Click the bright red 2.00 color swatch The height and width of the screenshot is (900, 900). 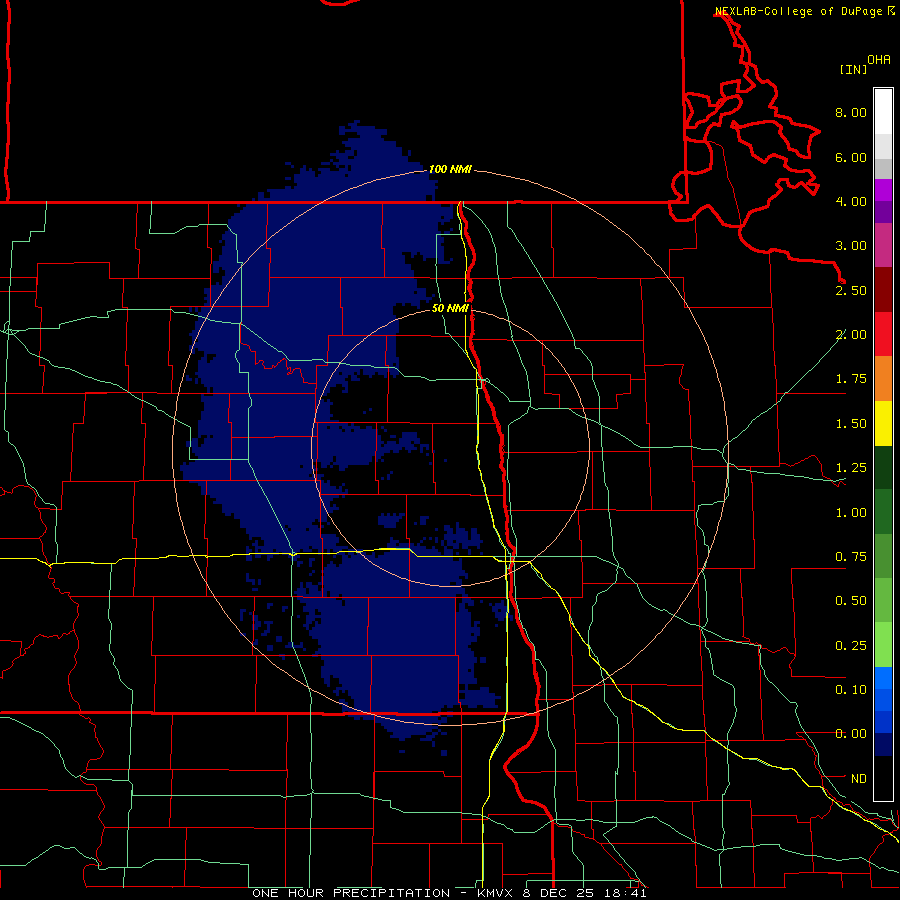pyautogui.click(x=883, y=335)
